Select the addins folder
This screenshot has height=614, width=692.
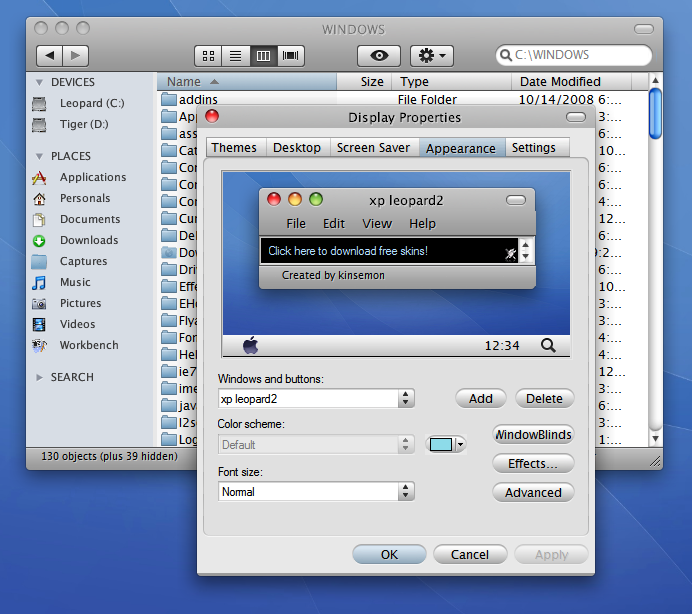point(190,99)
